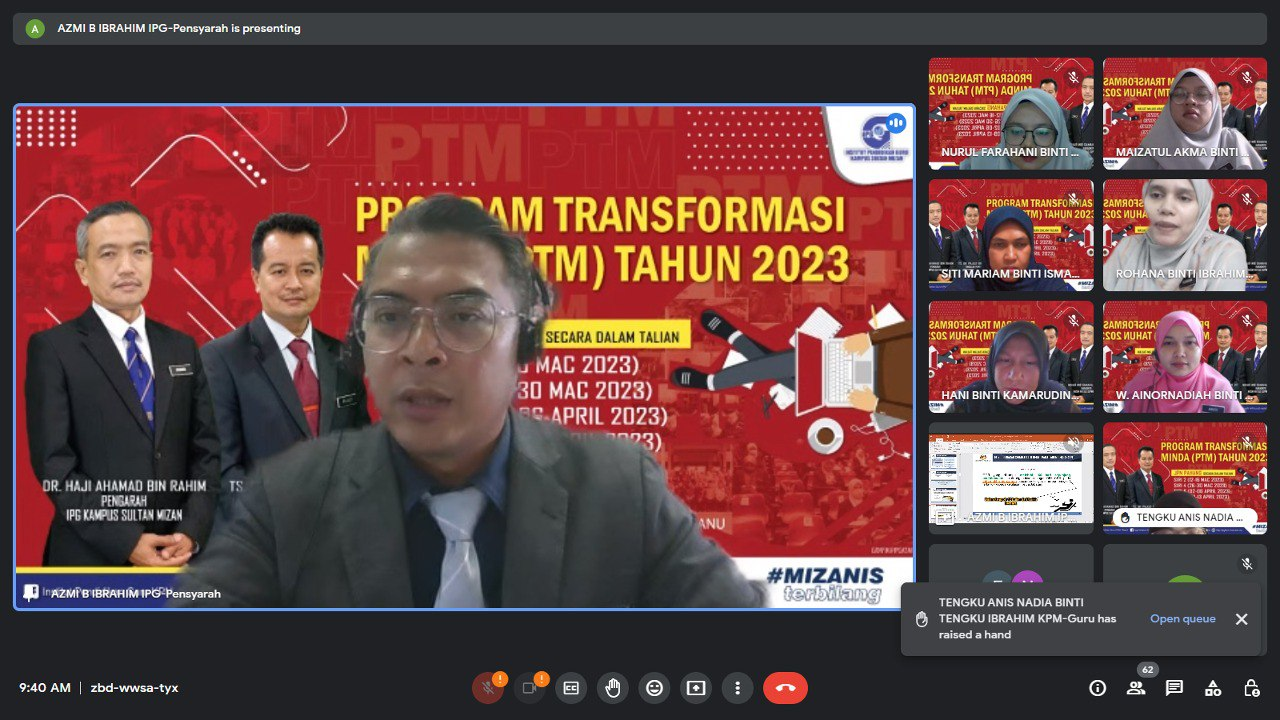Select AZMI B IBRAHIM presentation tile
This screenshot has height=720, width=1280.
[1011, 477]
